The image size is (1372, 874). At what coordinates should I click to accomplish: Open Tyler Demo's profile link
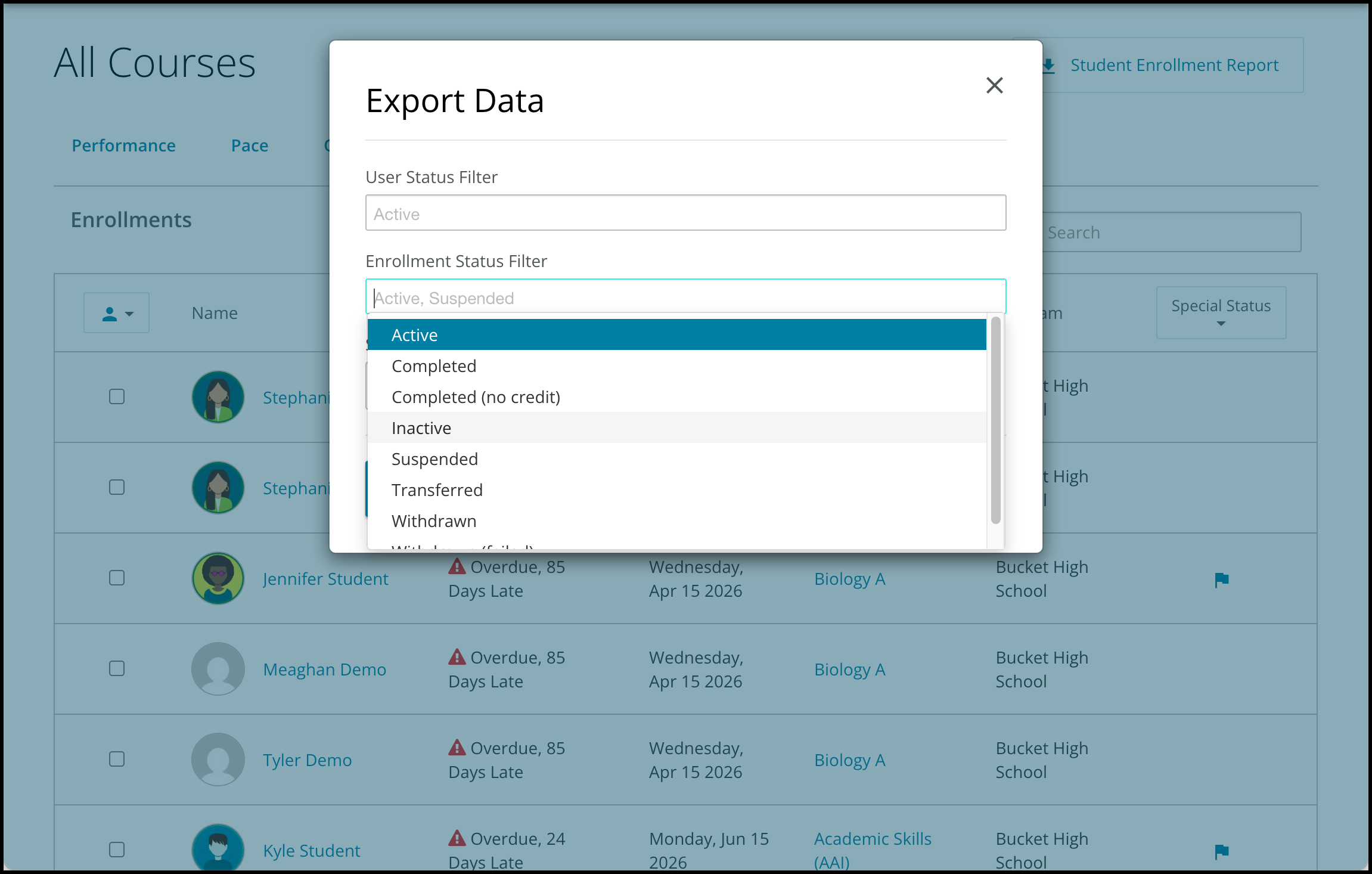pyautogui.click(x=308, y=760)
